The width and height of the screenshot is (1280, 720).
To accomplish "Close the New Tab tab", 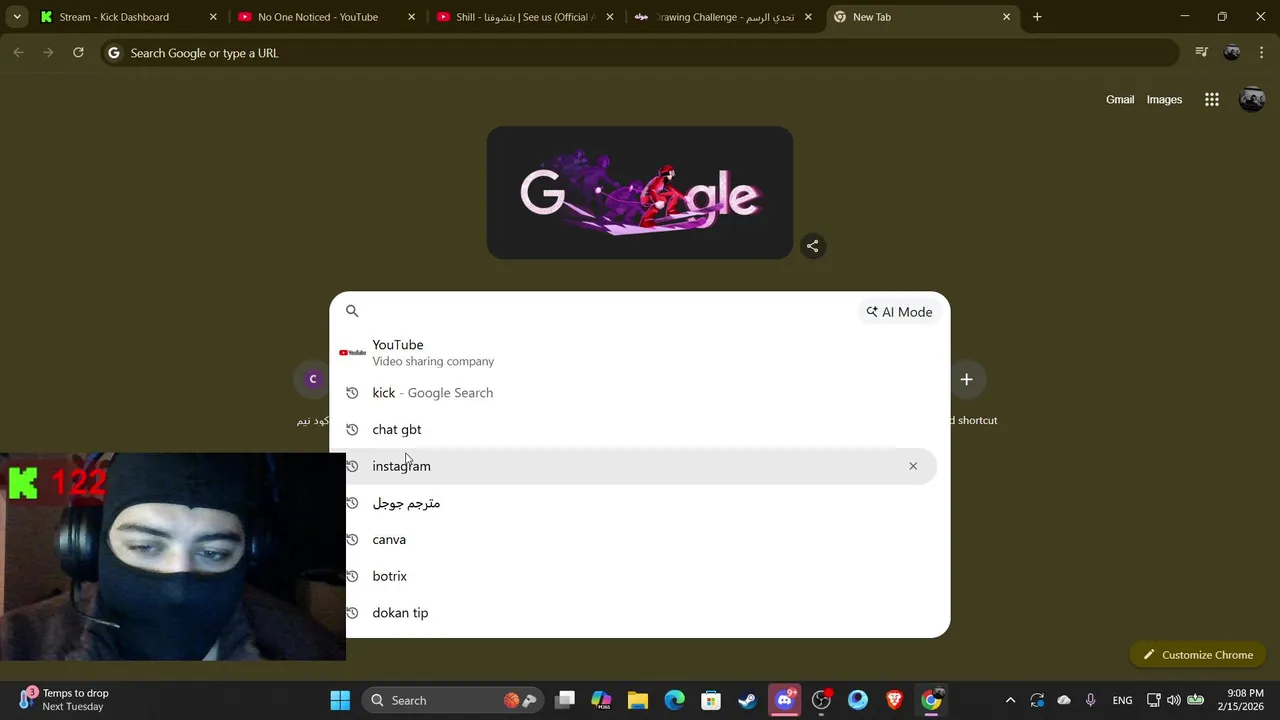I will [1006, 17].
